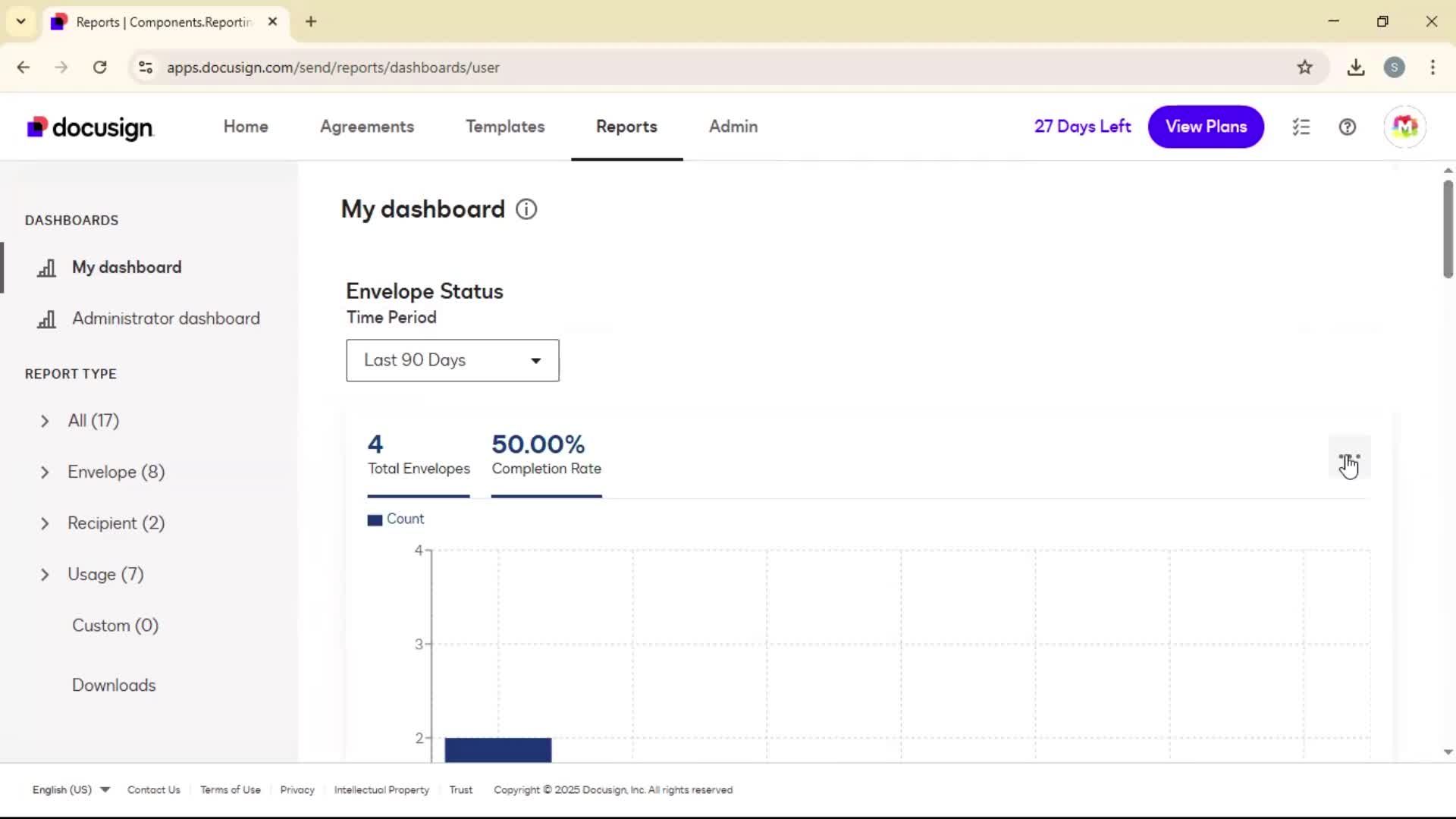Expand Recipient (2) report type
The image size is (1456, 819).
[45, 523]
